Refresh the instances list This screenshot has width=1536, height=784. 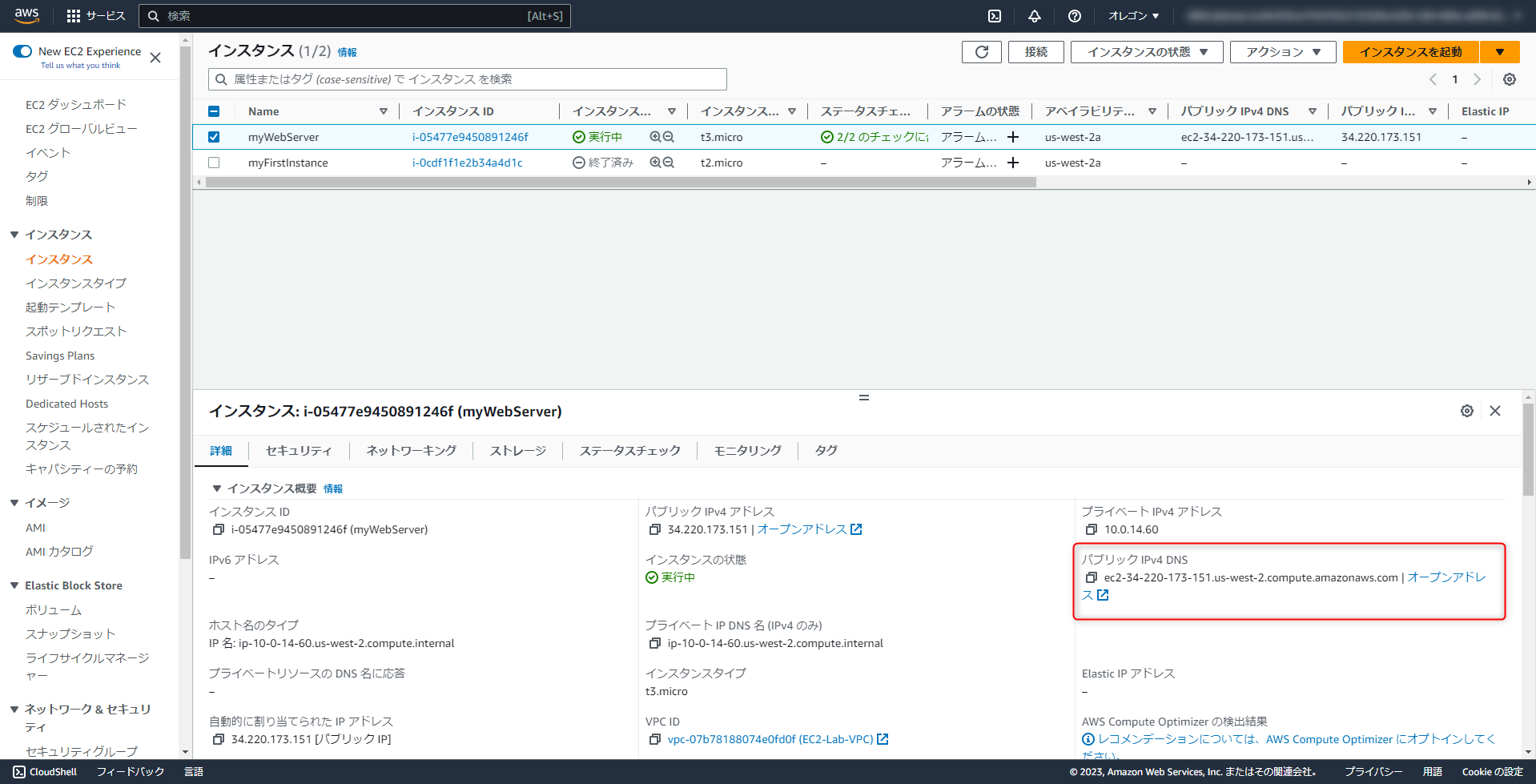click(x=980, y=51)
